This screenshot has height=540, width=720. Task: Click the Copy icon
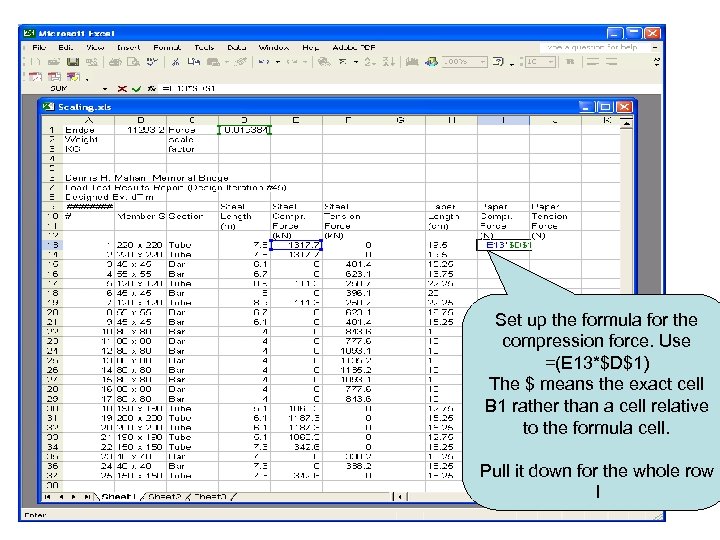tap(193, 62)
